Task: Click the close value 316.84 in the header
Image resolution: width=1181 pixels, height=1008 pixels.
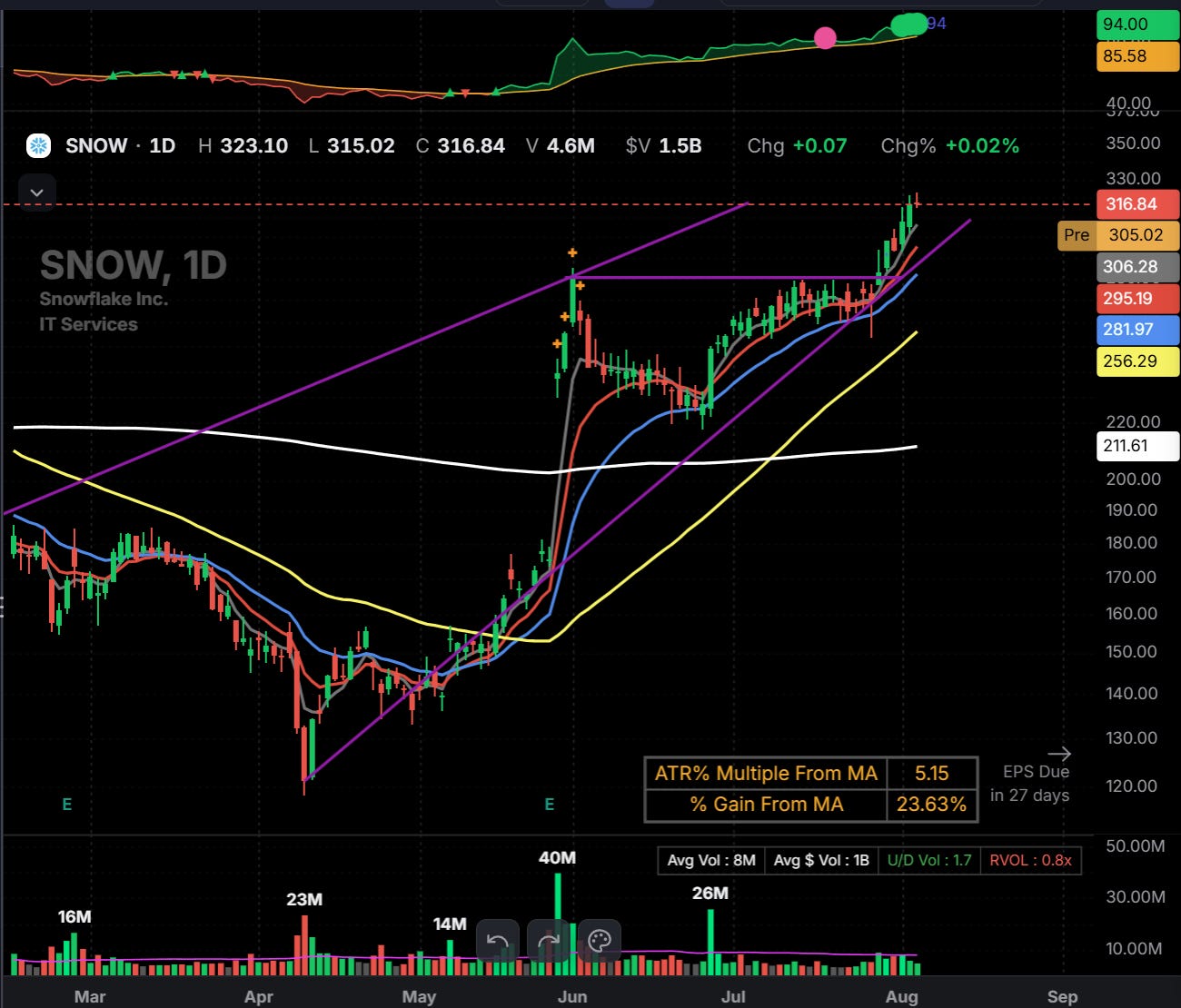Action: 471,145
